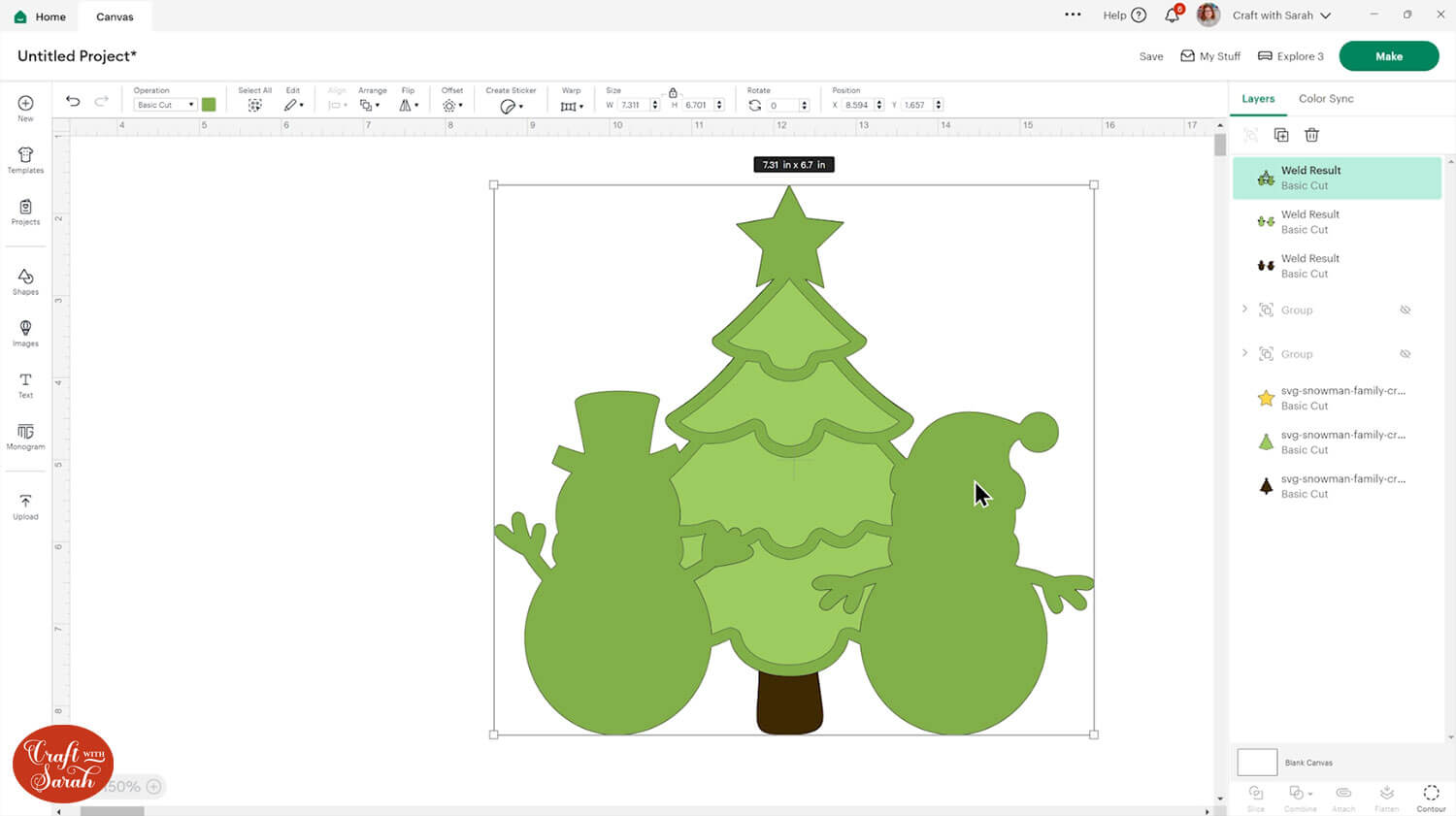This screenshot has width=1456, height=816.
Task: Expand the first Group layer
Action: point(1244,310)
